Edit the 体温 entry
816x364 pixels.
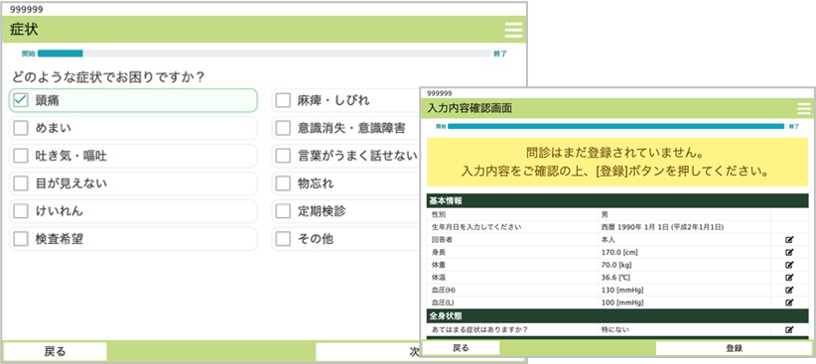point(789,277)
